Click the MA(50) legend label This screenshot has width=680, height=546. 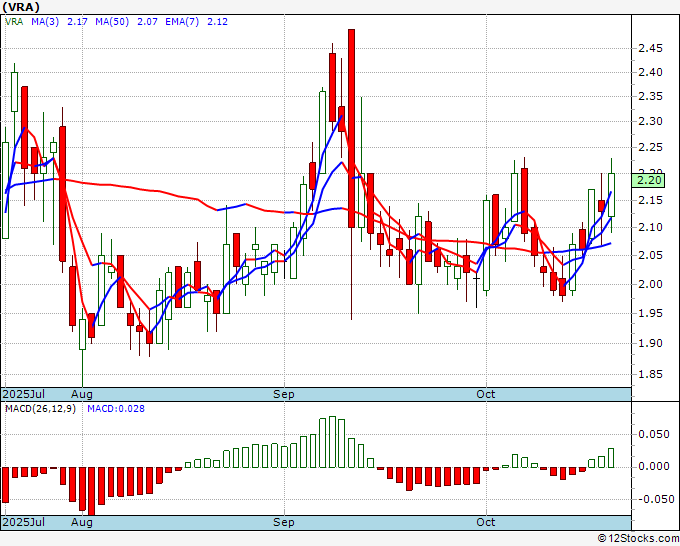pyautogui.click(x=112, y=22)
